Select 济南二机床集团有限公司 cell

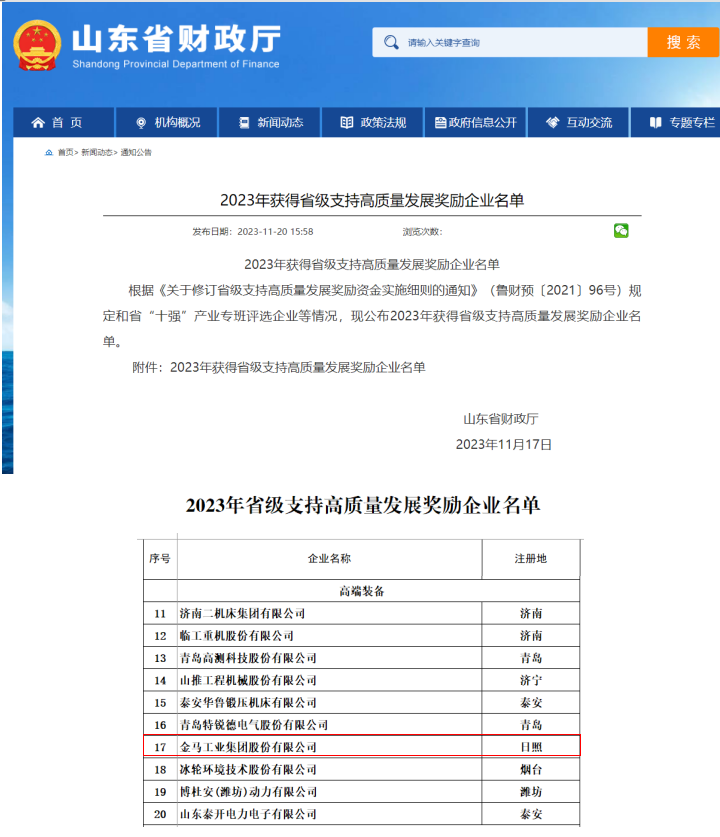tap(329, 613)
